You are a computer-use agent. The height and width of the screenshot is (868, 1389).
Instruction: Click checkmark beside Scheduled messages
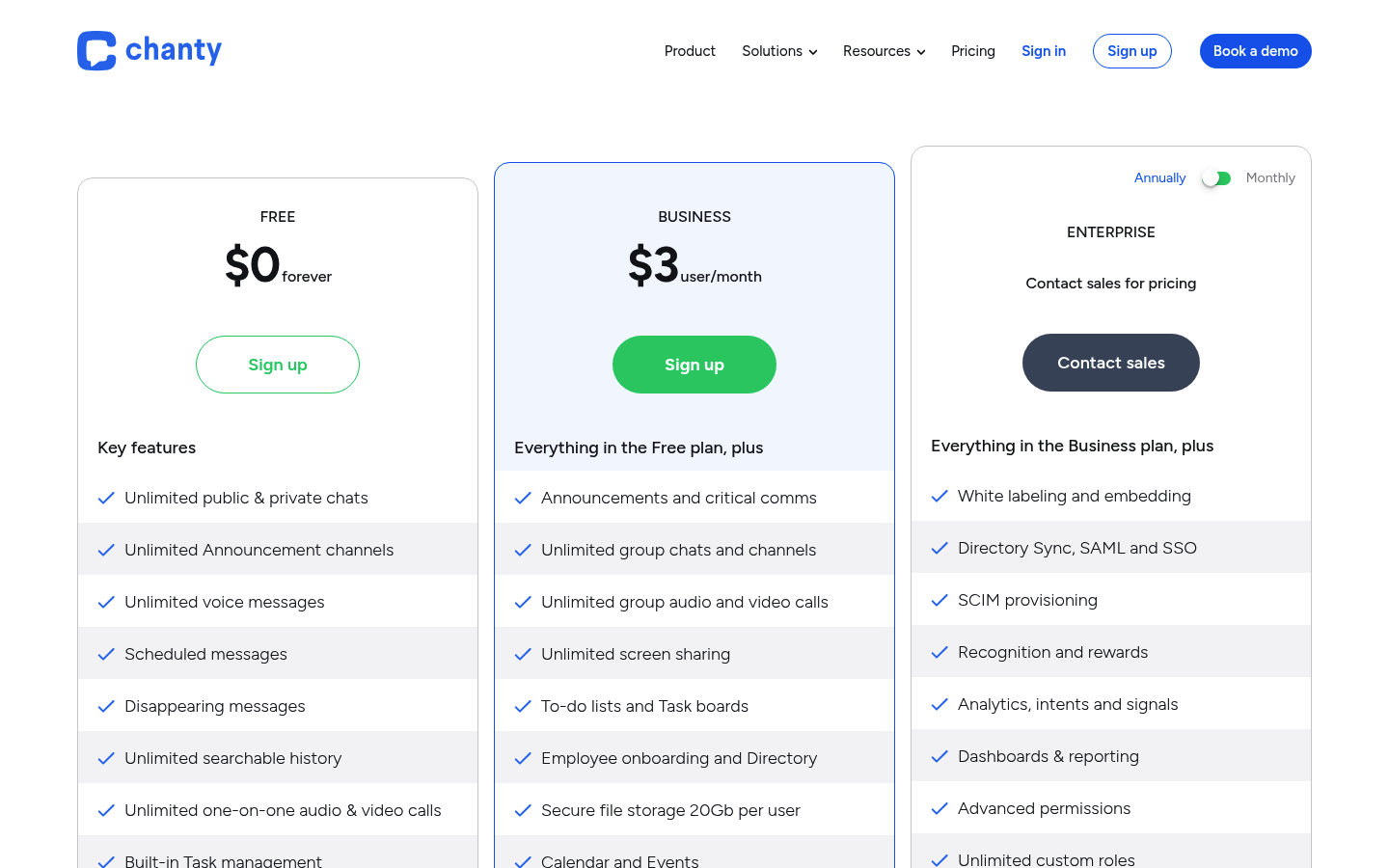pyautogui.click(x=106, y=654)
